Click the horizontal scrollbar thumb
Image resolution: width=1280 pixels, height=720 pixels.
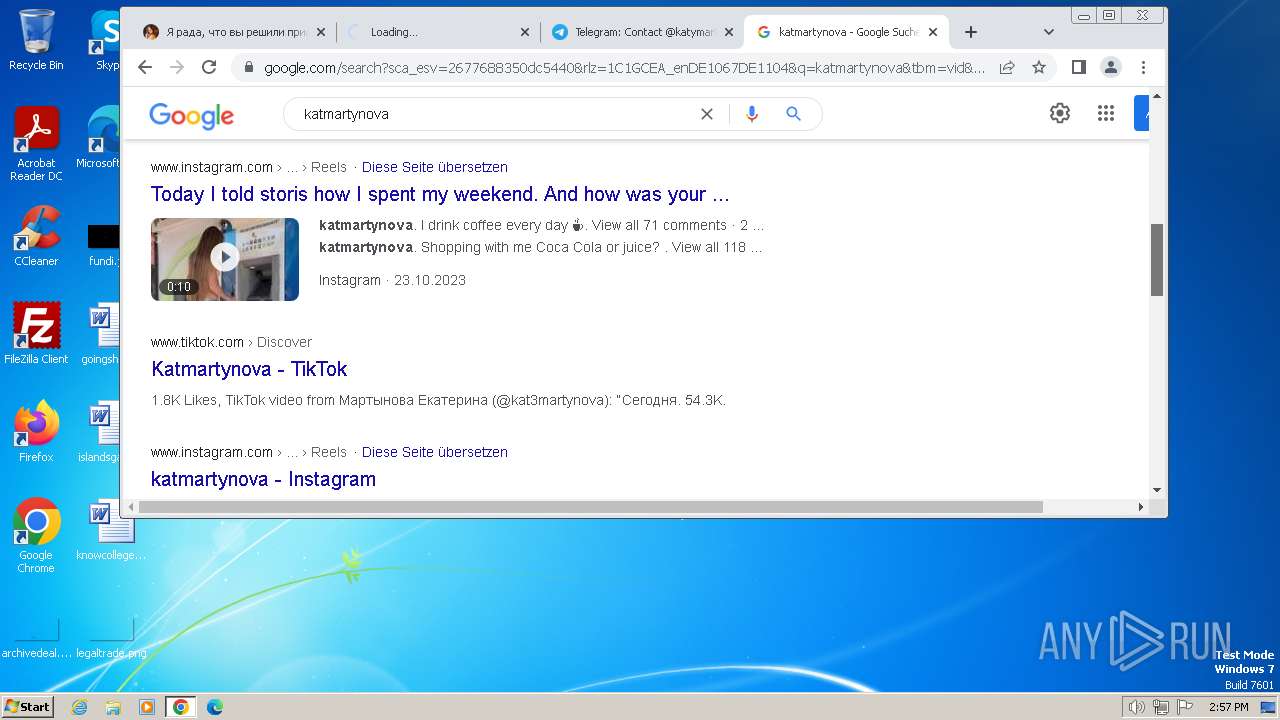click(590, 507)
